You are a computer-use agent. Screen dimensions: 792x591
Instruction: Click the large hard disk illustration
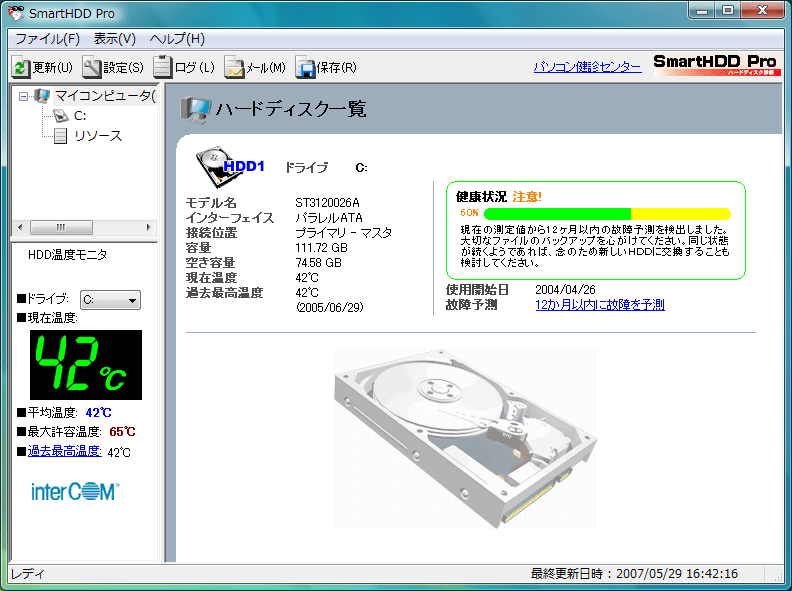coord(465,439)
